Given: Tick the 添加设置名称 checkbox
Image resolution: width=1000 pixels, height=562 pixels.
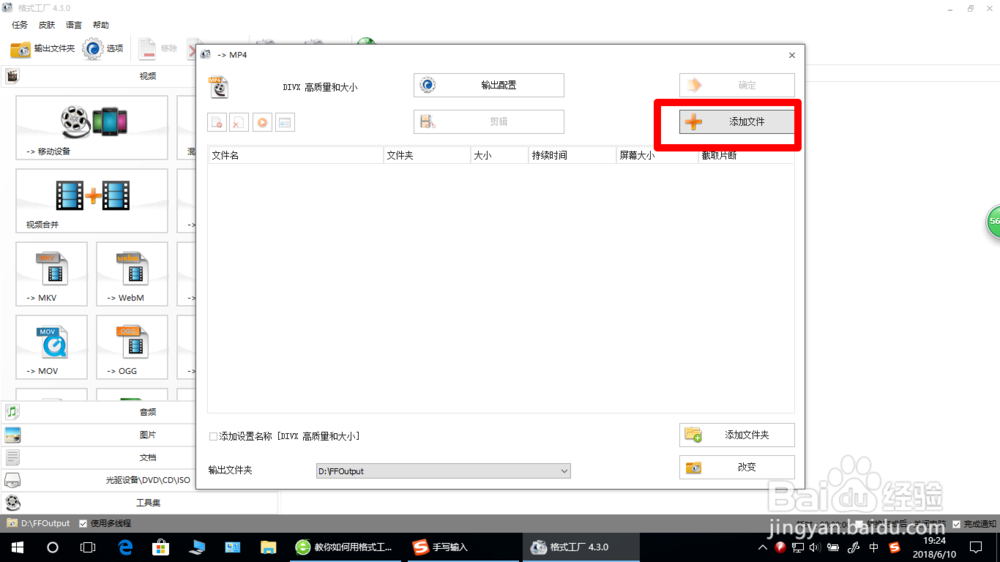Looking at the screenshot, I should pyautogui.click(x=213, y=436).
